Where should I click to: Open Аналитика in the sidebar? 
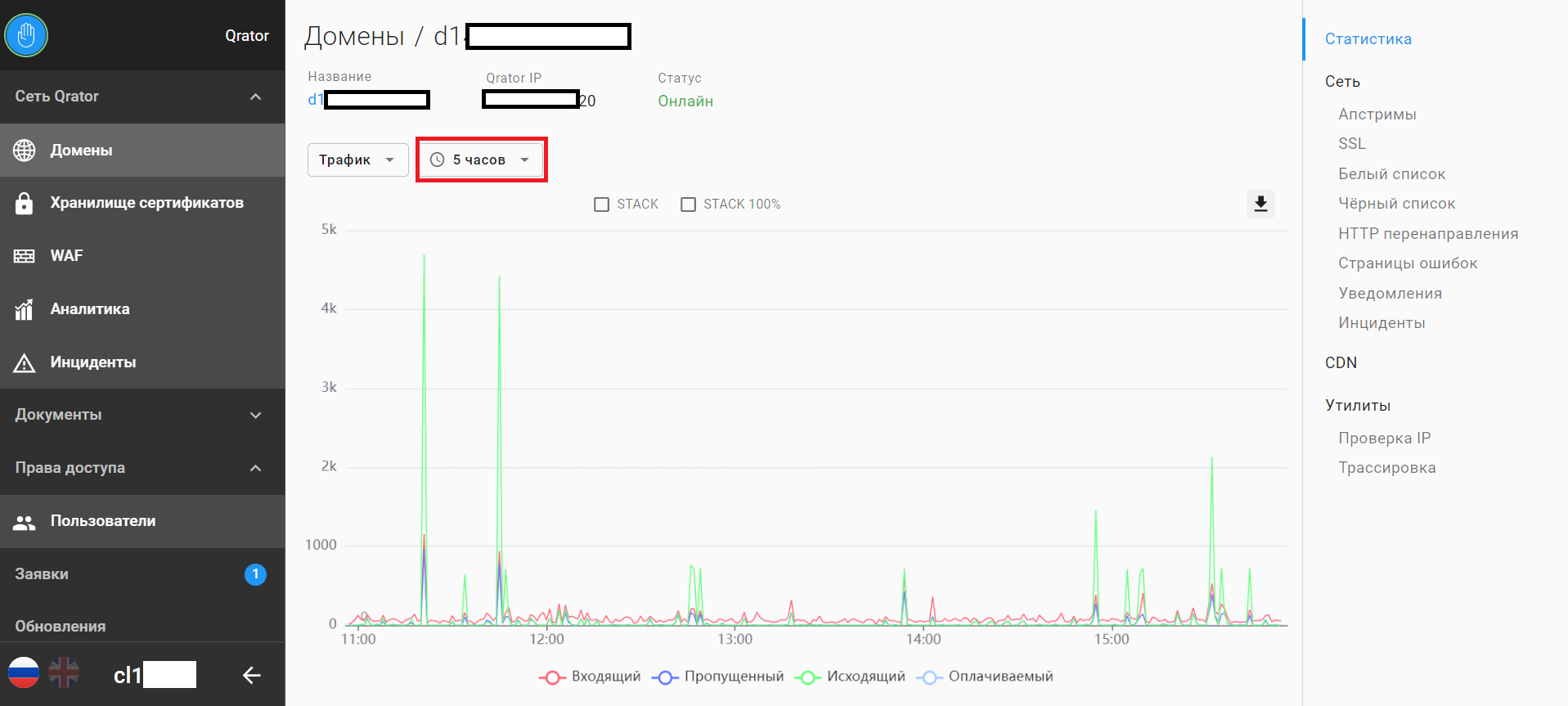coord(142,309)
